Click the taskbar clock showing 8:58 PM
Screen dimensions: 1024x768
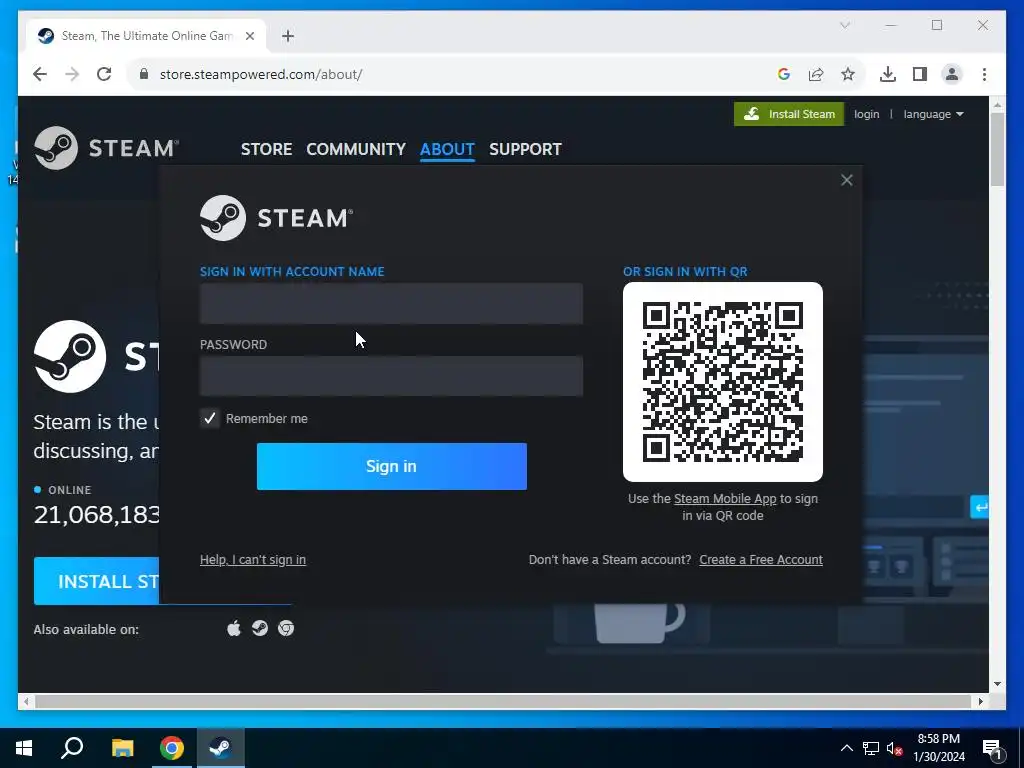pyautogui.click(x=938, y=748)
